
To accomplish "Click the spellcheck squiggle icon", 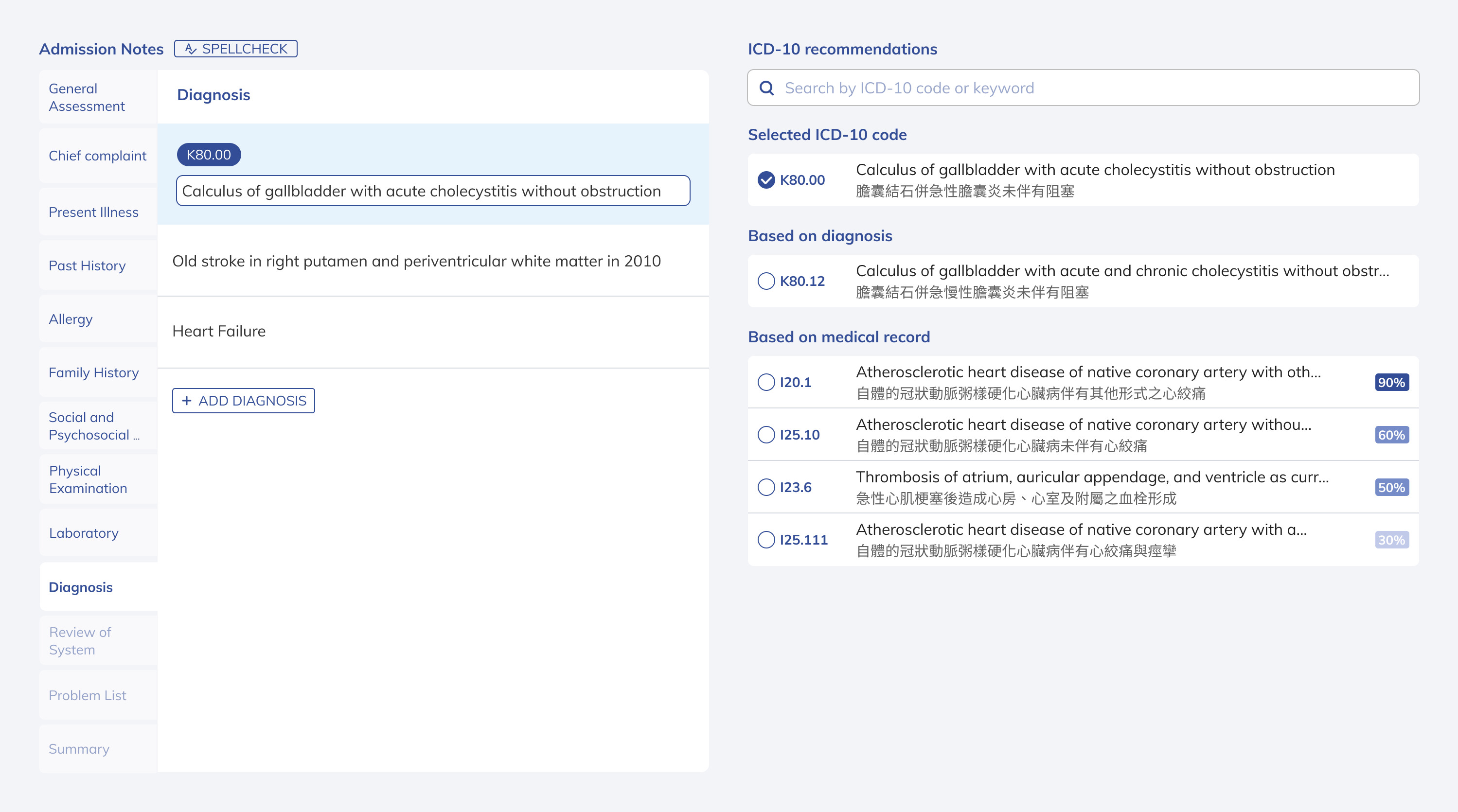I will (x=191, y=49).
